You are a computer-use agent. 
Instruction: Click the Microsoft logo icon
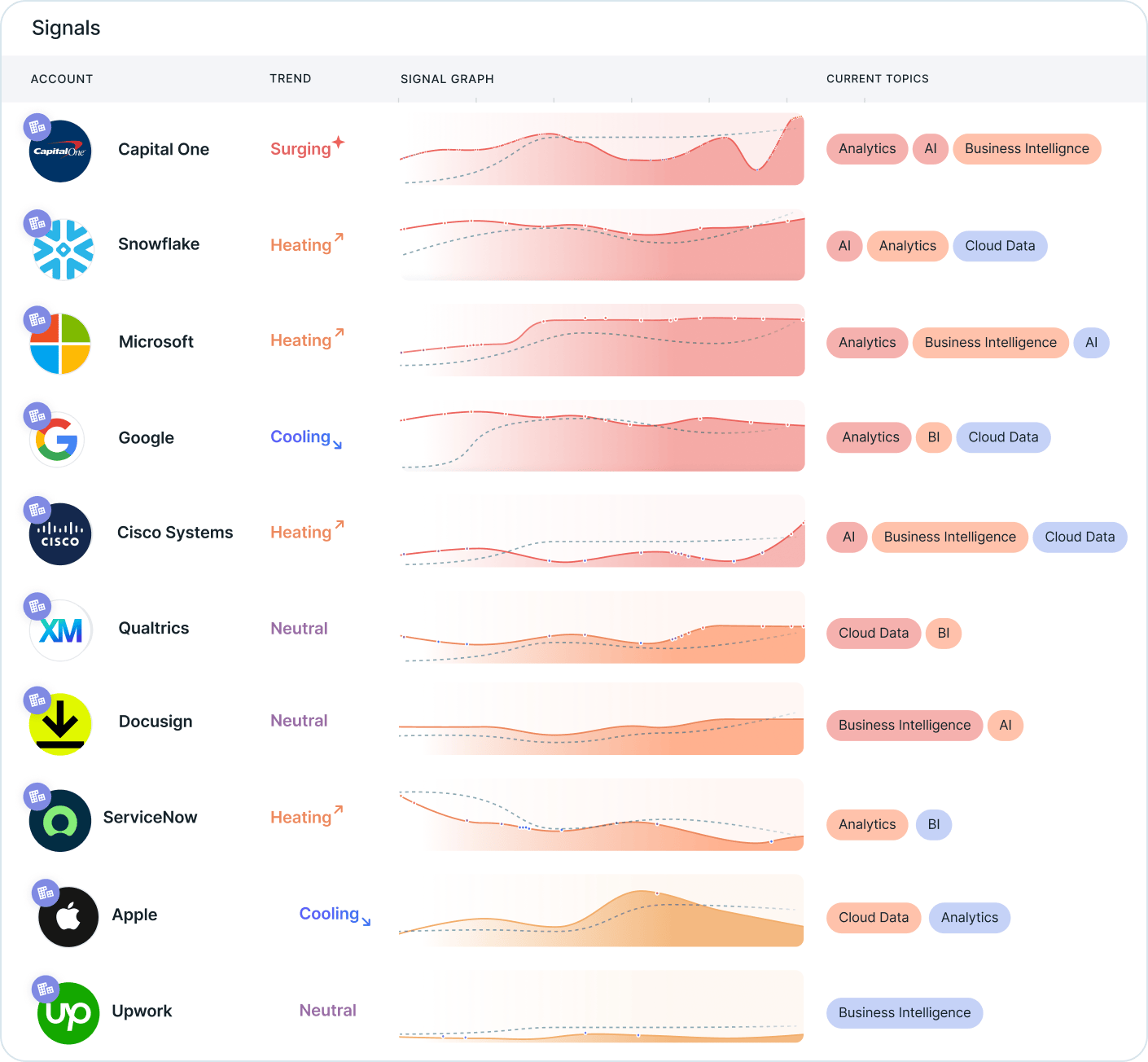(x=60, y=344)
